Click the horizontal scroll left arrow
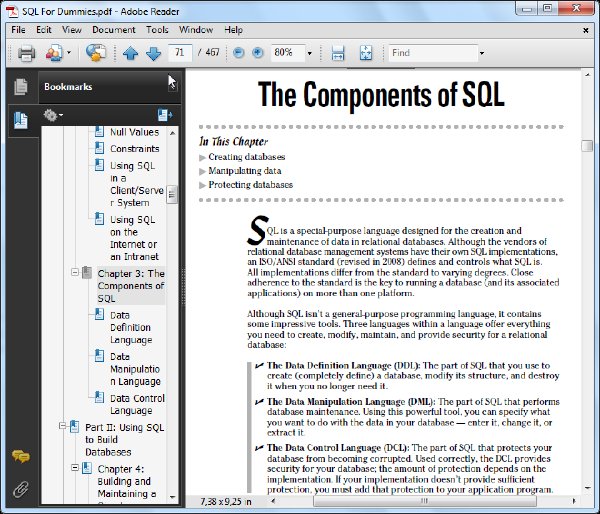The height and width of the screenshot is (514, 600). pos(273,501)
